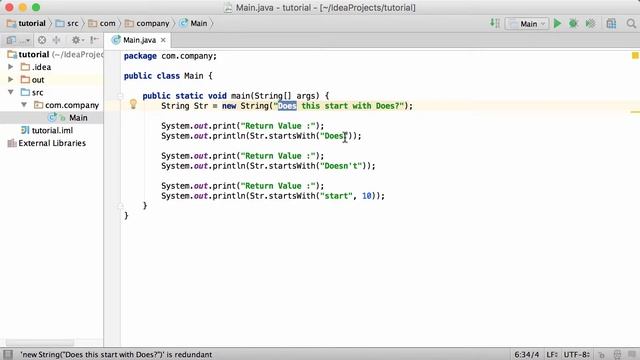Screen dimensions: 640x360
Task: Click Collapse All icon in project panel
Action: (x=56, y=40)
